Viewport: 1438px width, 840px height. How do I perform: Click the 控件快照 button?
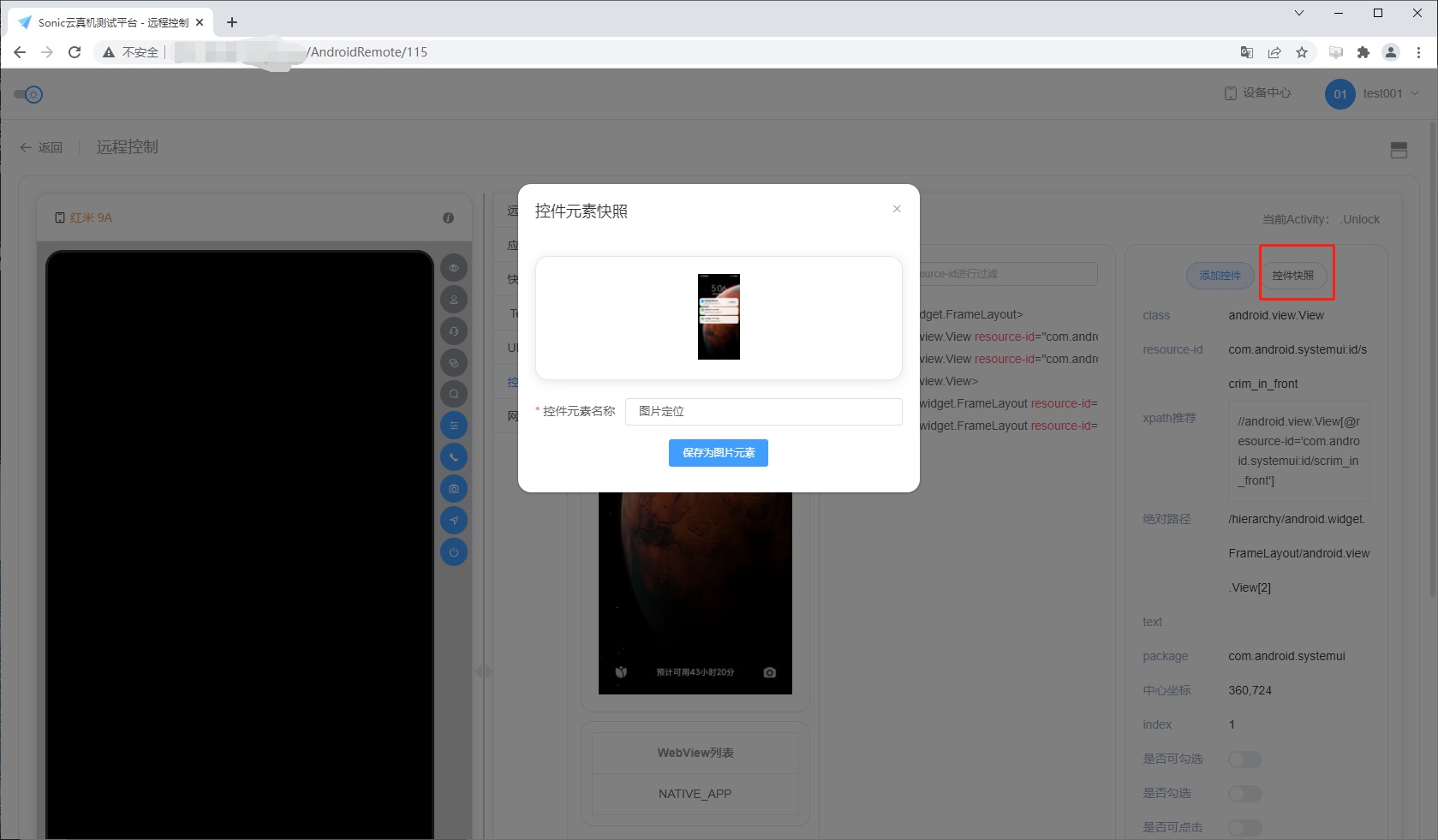[1293, 276]
